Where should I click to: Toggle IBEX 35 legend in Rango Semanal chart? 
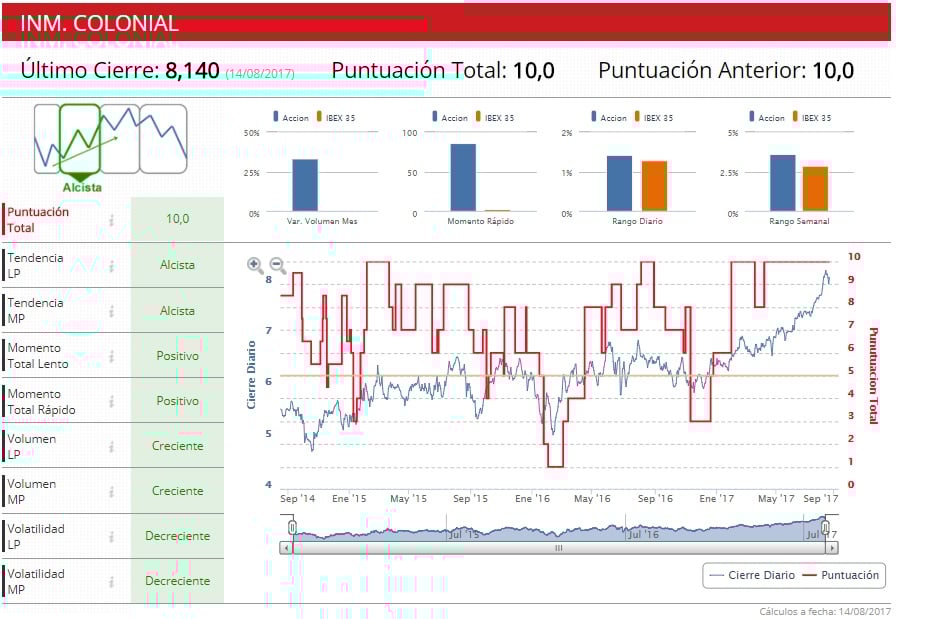[x=812, y=117]
